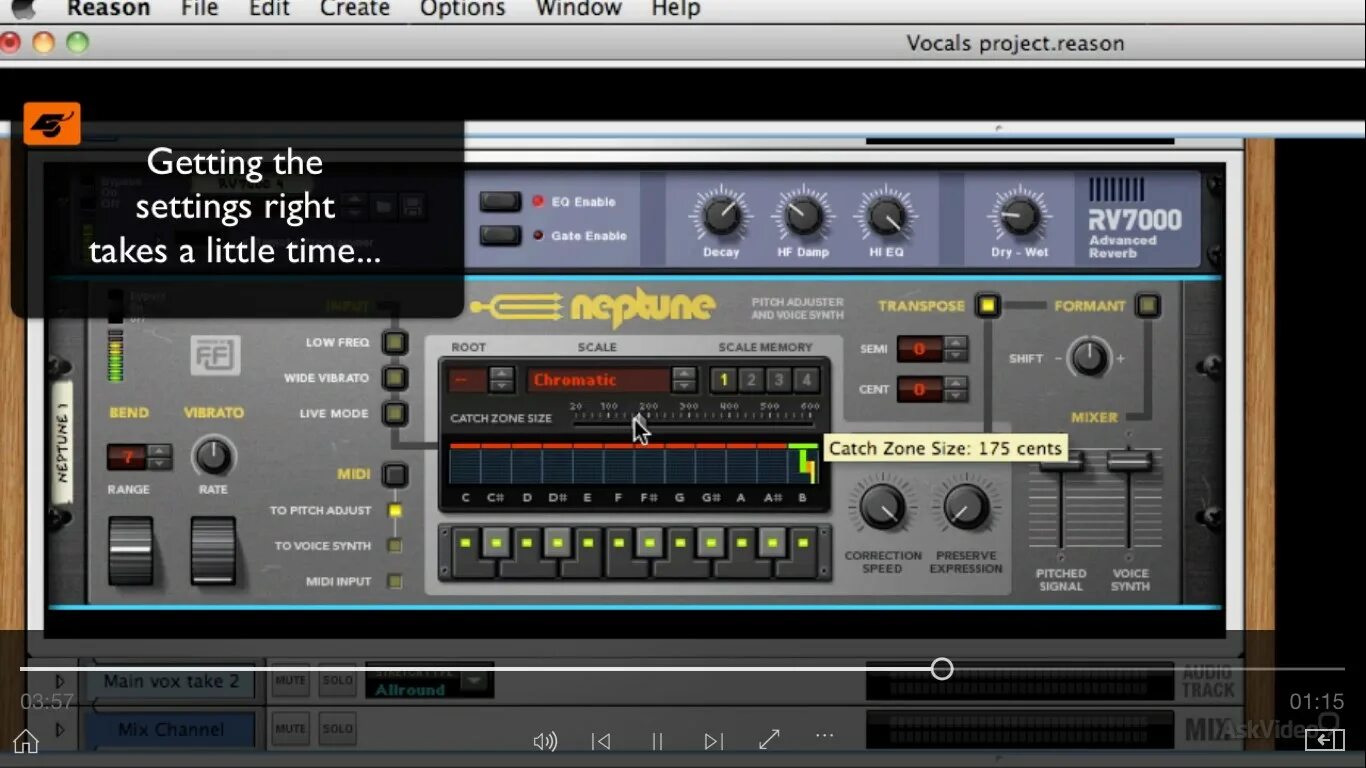Click the RV7000 HF Damp knob
This screenshot has height=768, width=1366.
(x=803, y=216)
